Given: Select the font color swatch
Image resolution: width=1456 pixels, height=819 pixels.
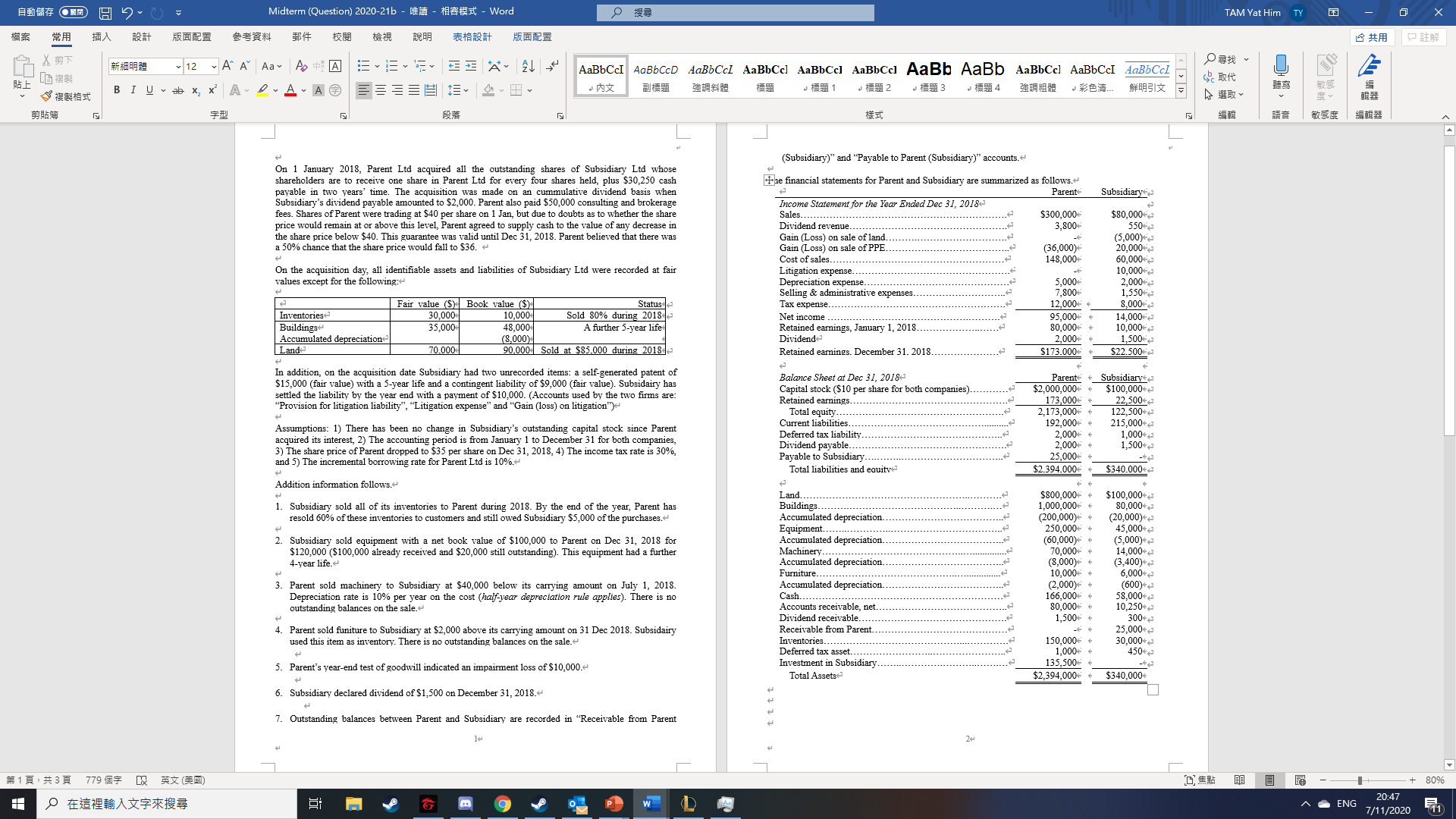Looking at the screenshot, I should pos(290,89).
